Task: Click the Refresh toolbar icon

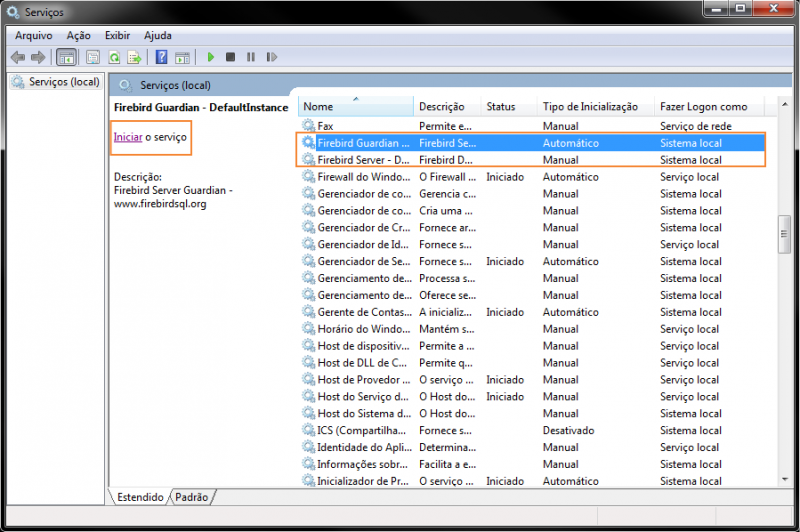Action: pyautogui.click(x=114, y=57)
